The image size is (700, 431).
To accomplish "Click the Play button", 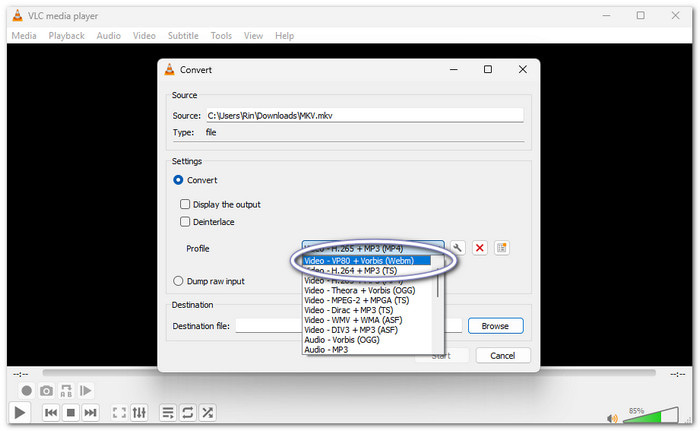I will [x=19, y=412].
